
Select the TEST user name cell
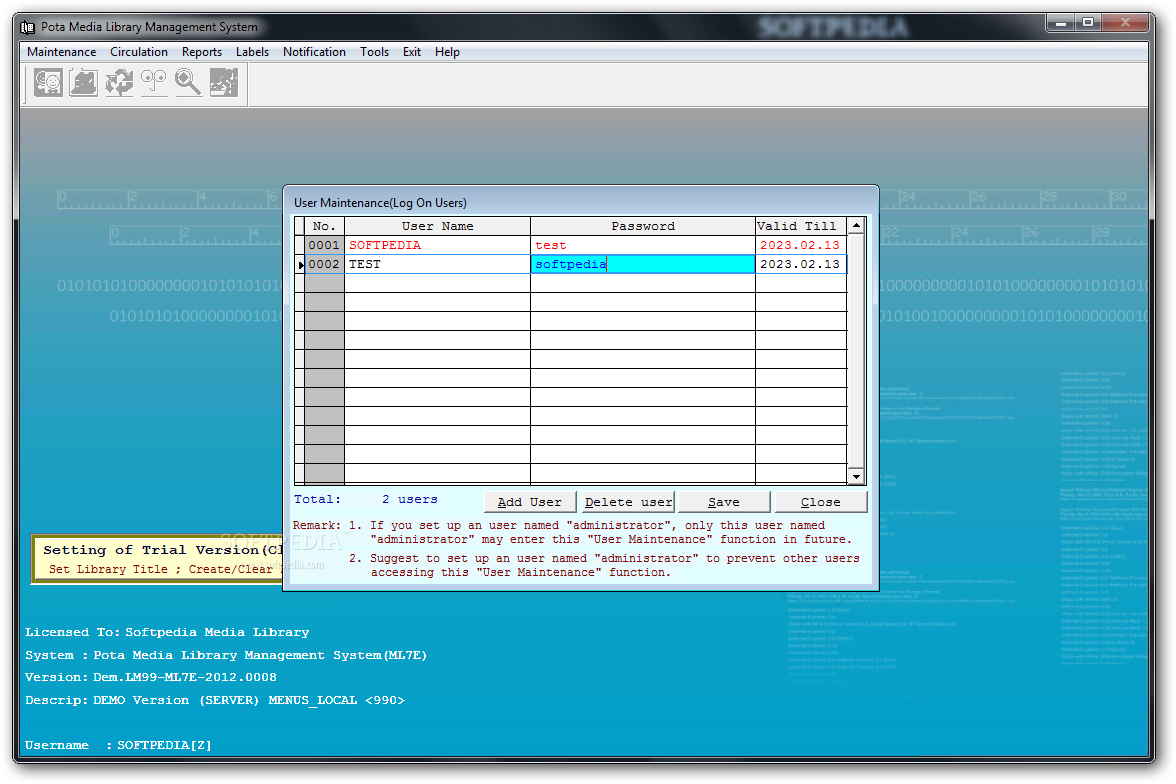point(437,264)
